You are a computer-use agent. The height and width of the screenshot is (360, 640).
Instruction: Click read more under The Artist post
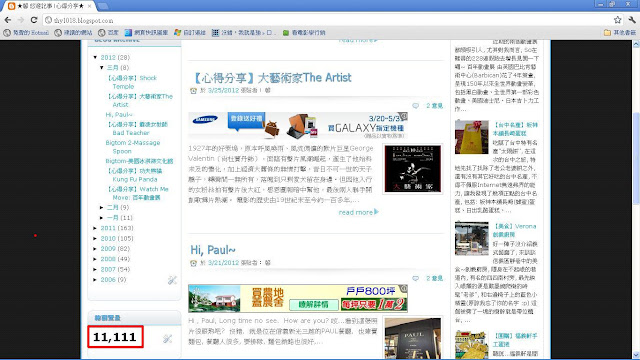(358, 212)
